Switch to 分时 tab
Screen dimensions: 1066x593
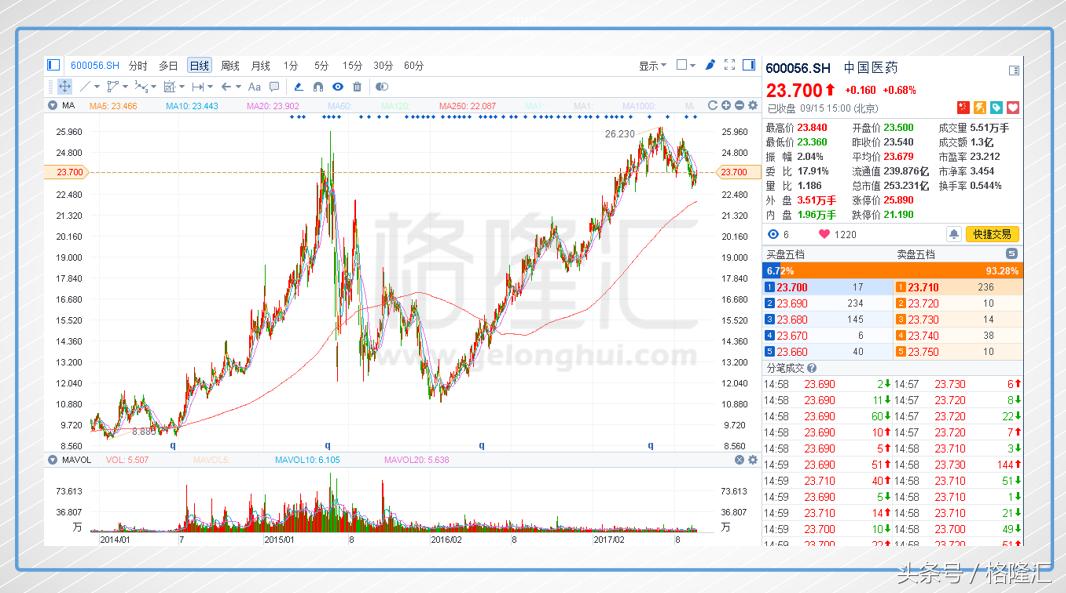(138, 65)
